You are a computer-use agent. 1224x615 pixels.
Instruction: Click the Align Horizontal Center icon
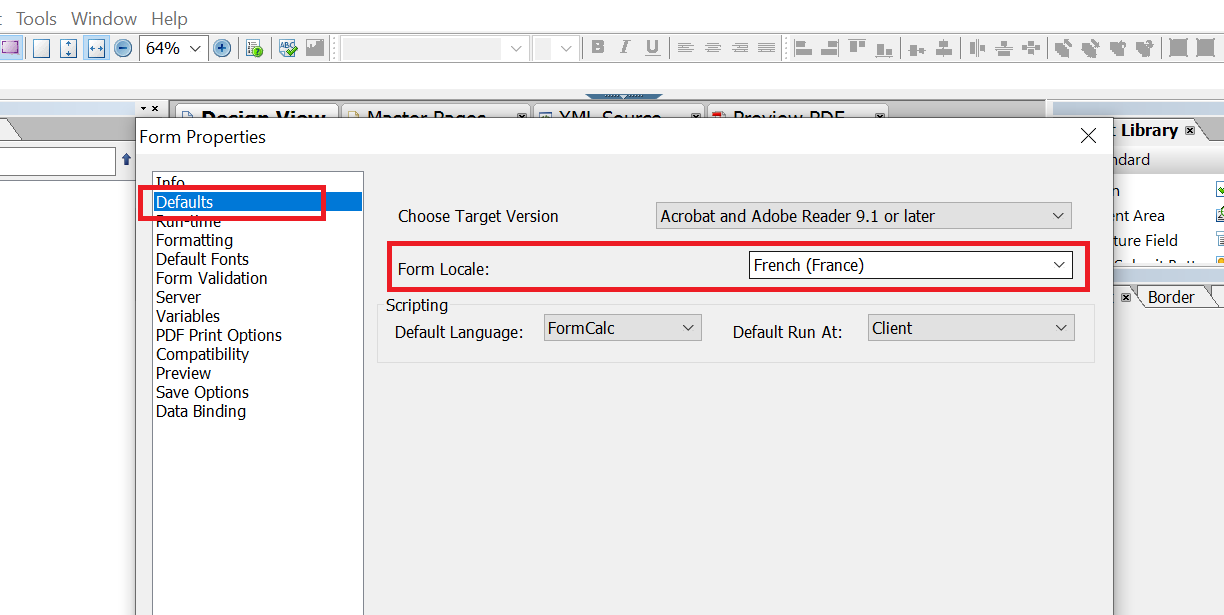click(943, 47)
